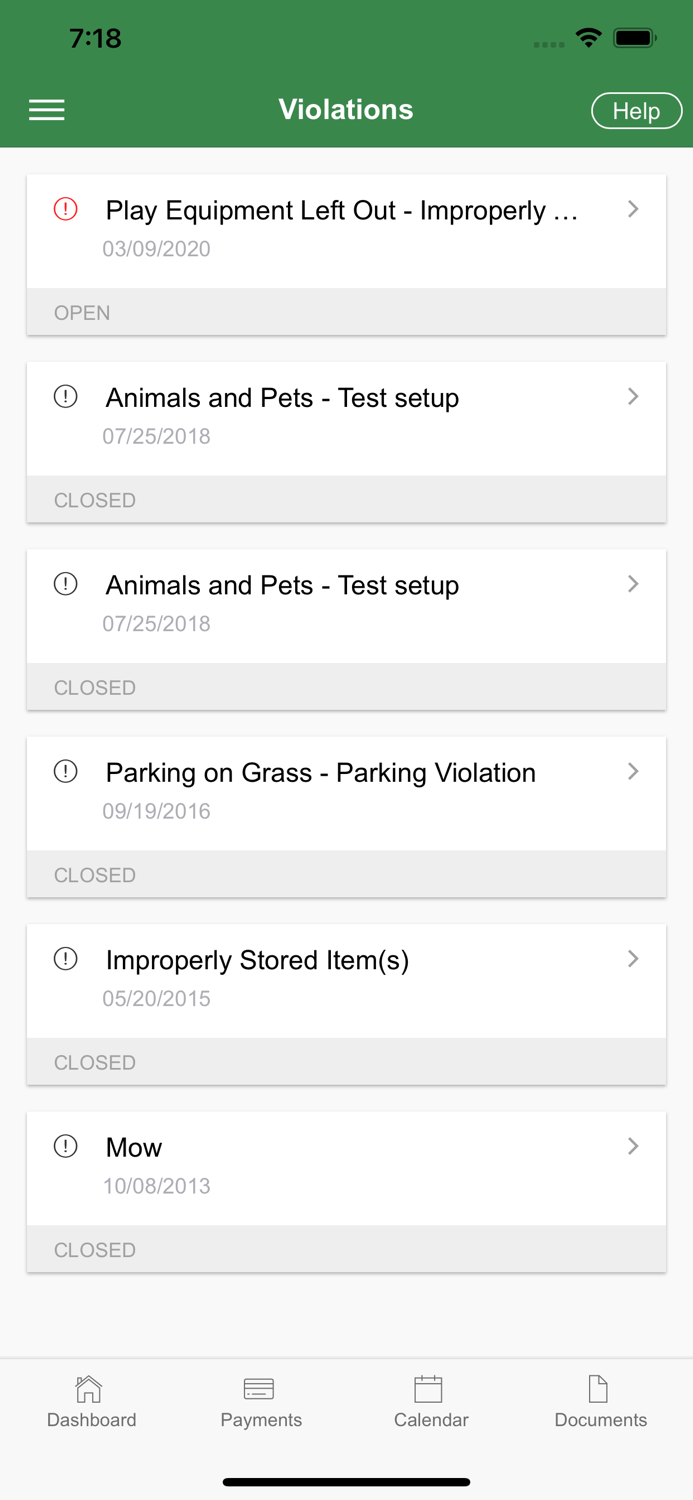This screenshot has width=693, height=1500.
Task: Expand the Mow violation chevron
Action: pos(633,1146)
